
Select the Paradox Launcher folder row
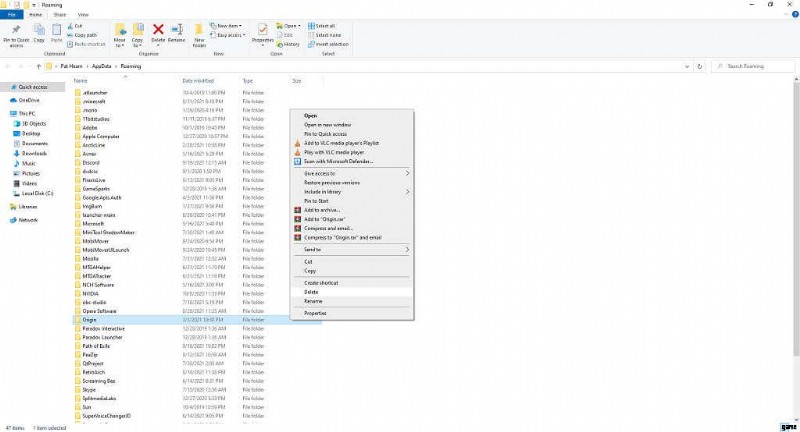click(x=198, y=337)
